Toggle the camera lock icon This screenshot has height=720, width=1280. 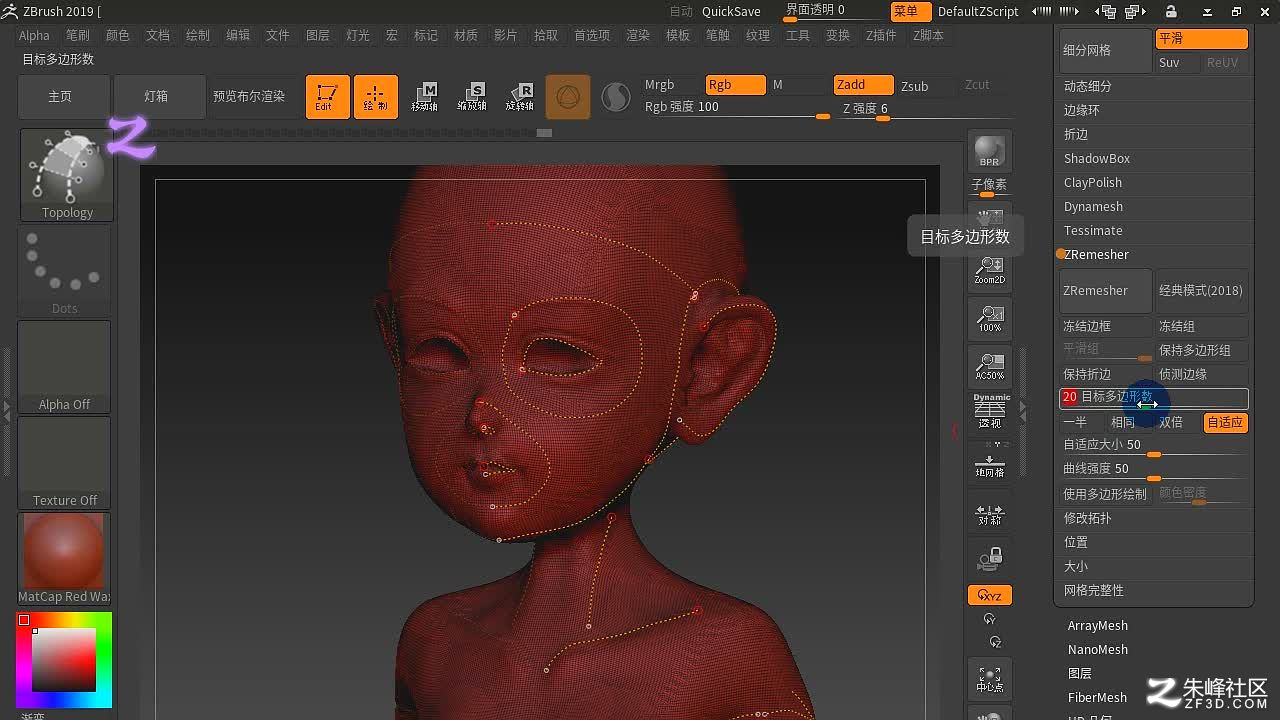[989, 558]
